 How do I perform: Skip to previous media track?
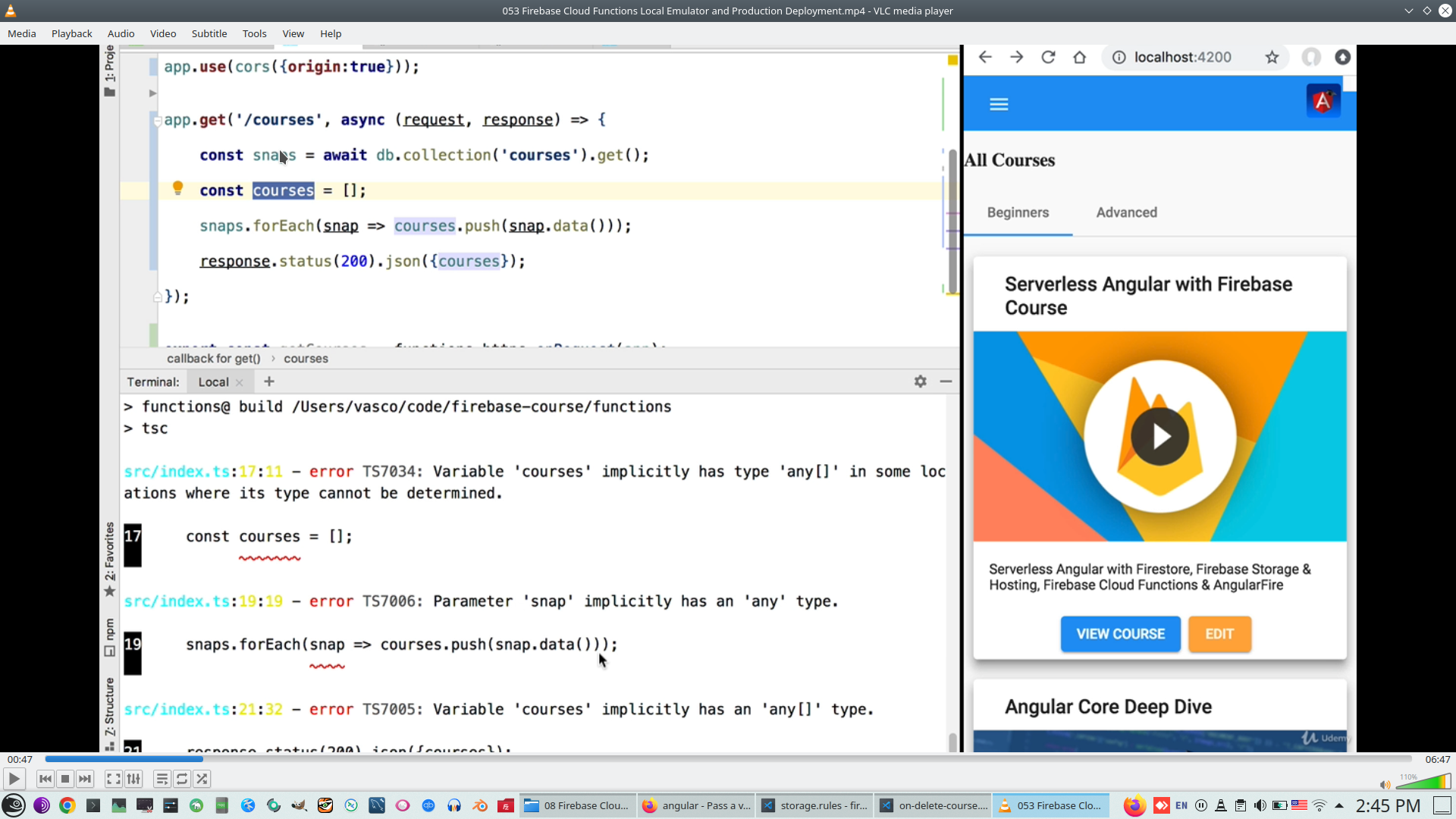pyautogui.click(x=45, y=779)
